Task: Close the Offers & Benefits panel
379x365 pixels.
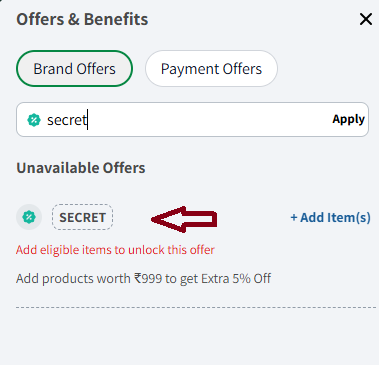Action: 366,19
